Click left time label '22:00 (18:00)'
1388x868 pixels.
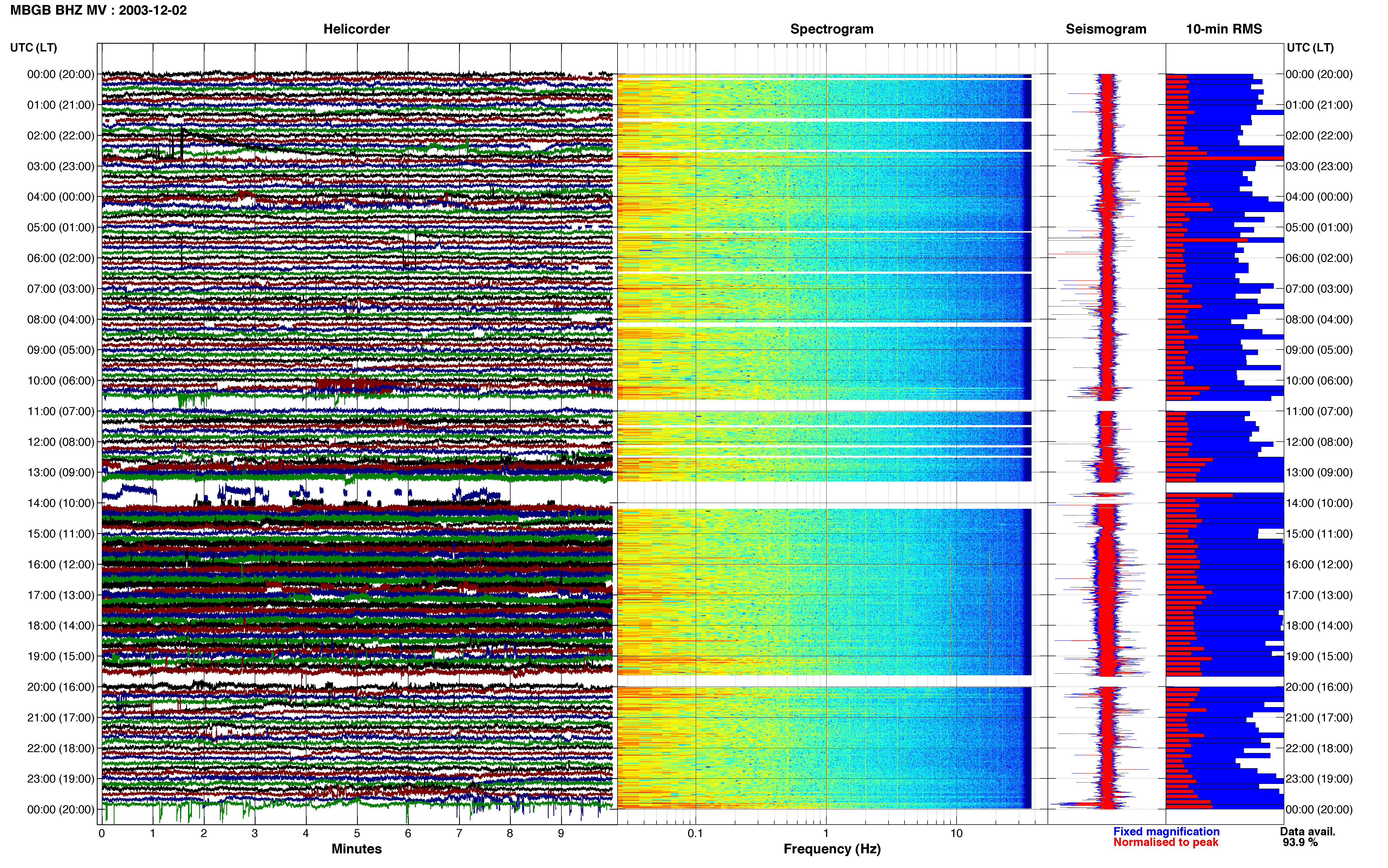[x=61, y=749]
